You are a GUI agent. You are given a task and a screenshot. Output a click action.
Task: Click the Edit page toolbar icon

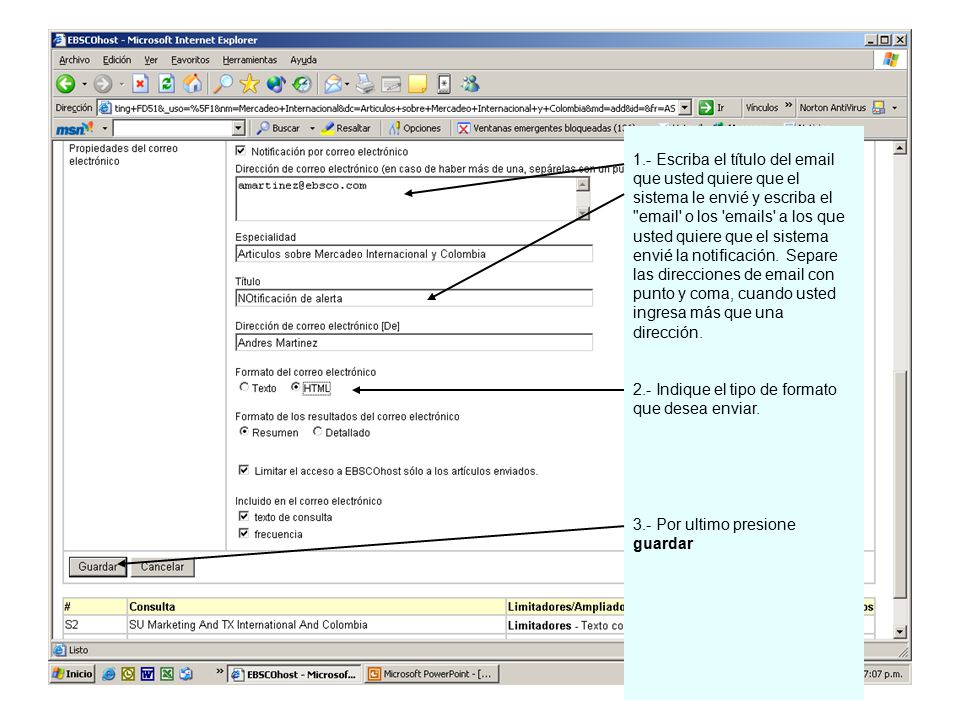(x=391, y=84)
